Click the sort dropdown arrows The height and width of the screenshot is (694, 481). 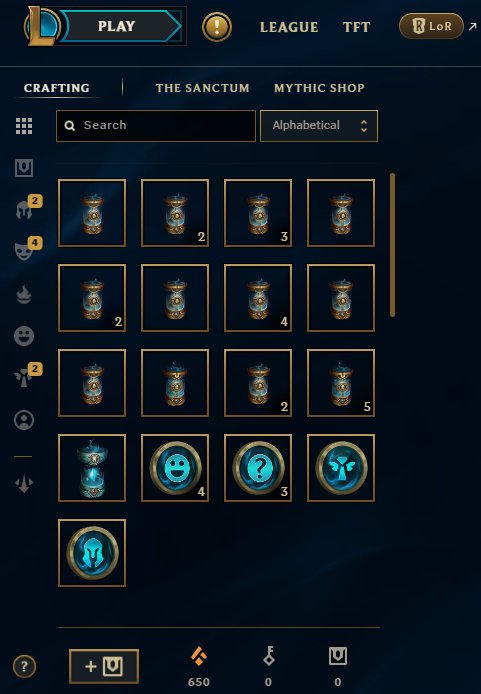coord(364,126)
